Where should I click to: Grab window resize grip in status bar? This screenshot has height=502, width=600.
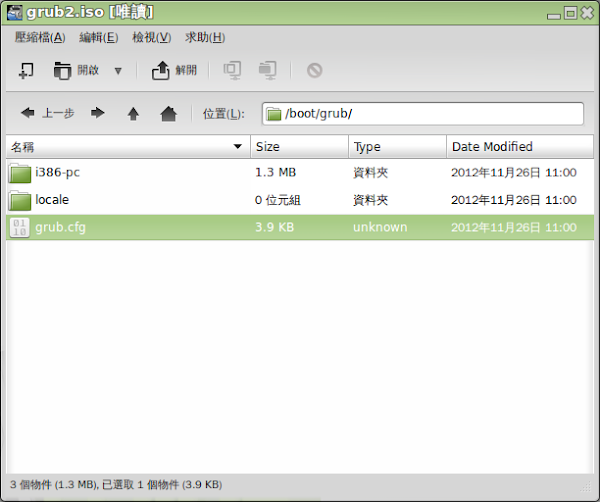click(586, 486)
